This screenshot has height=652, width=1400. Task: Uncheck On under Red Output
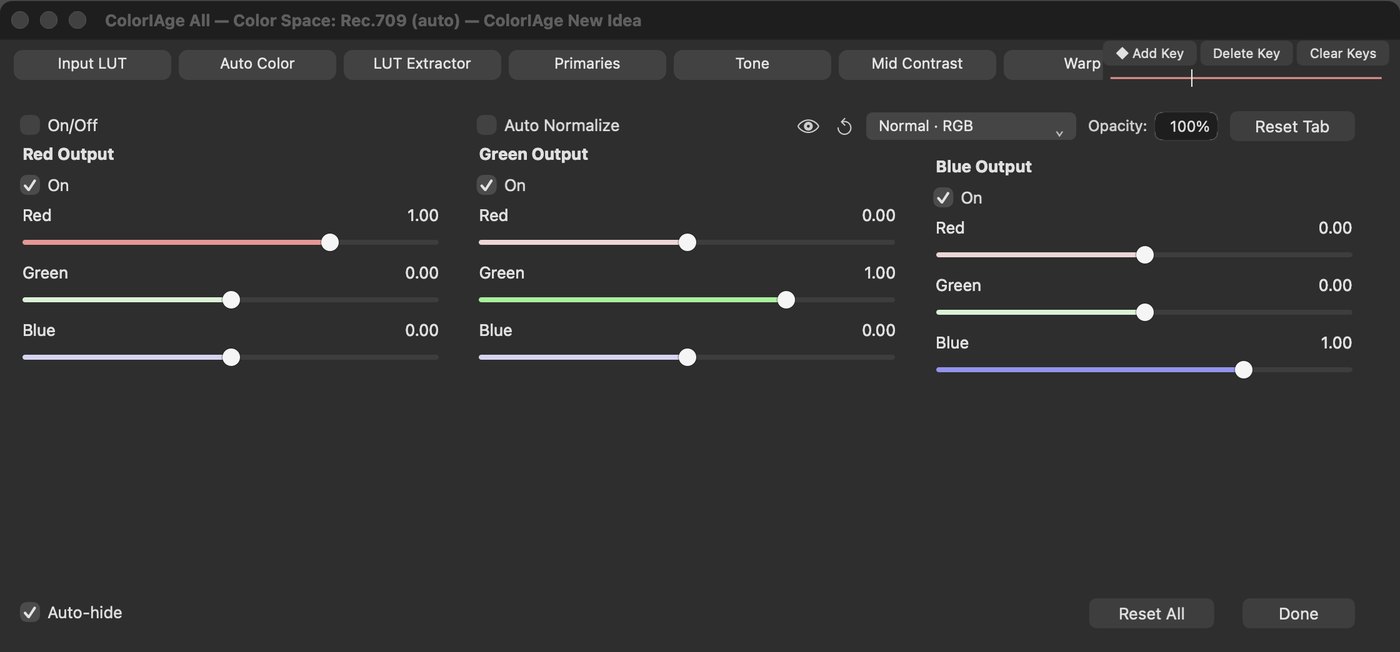click(30, 185)
